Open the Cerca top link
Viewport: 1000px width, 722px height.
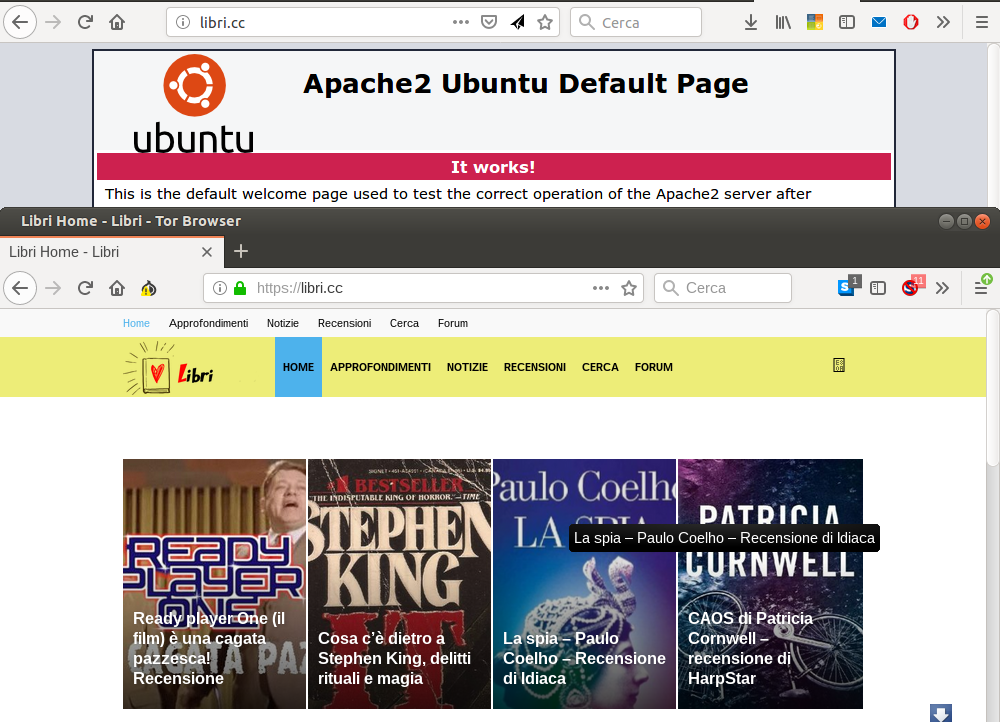click(404, 323)
